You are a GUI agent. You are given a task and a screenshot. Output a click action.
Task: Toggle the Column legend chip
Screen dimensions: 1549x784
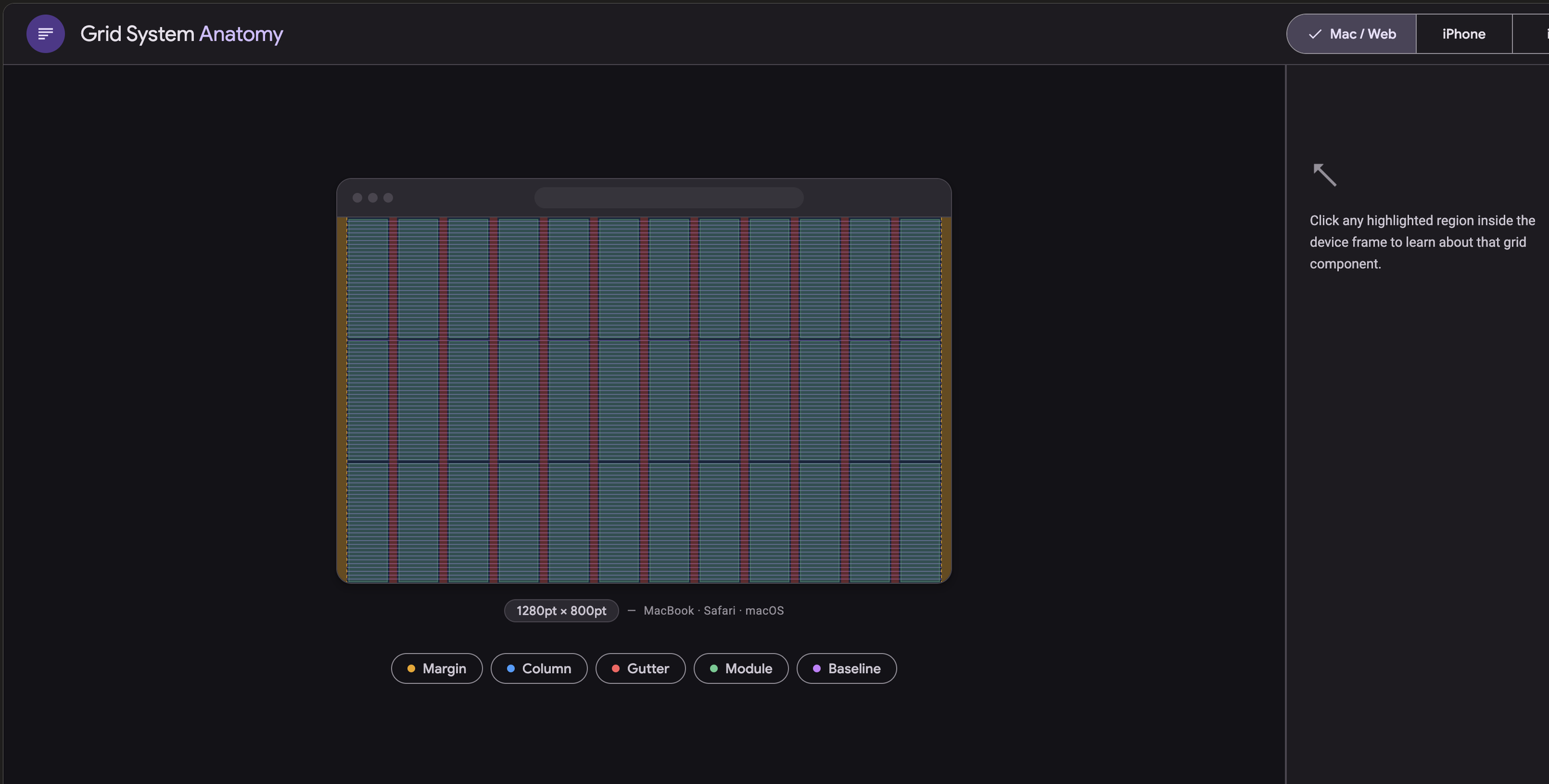[x=539, y=668]
